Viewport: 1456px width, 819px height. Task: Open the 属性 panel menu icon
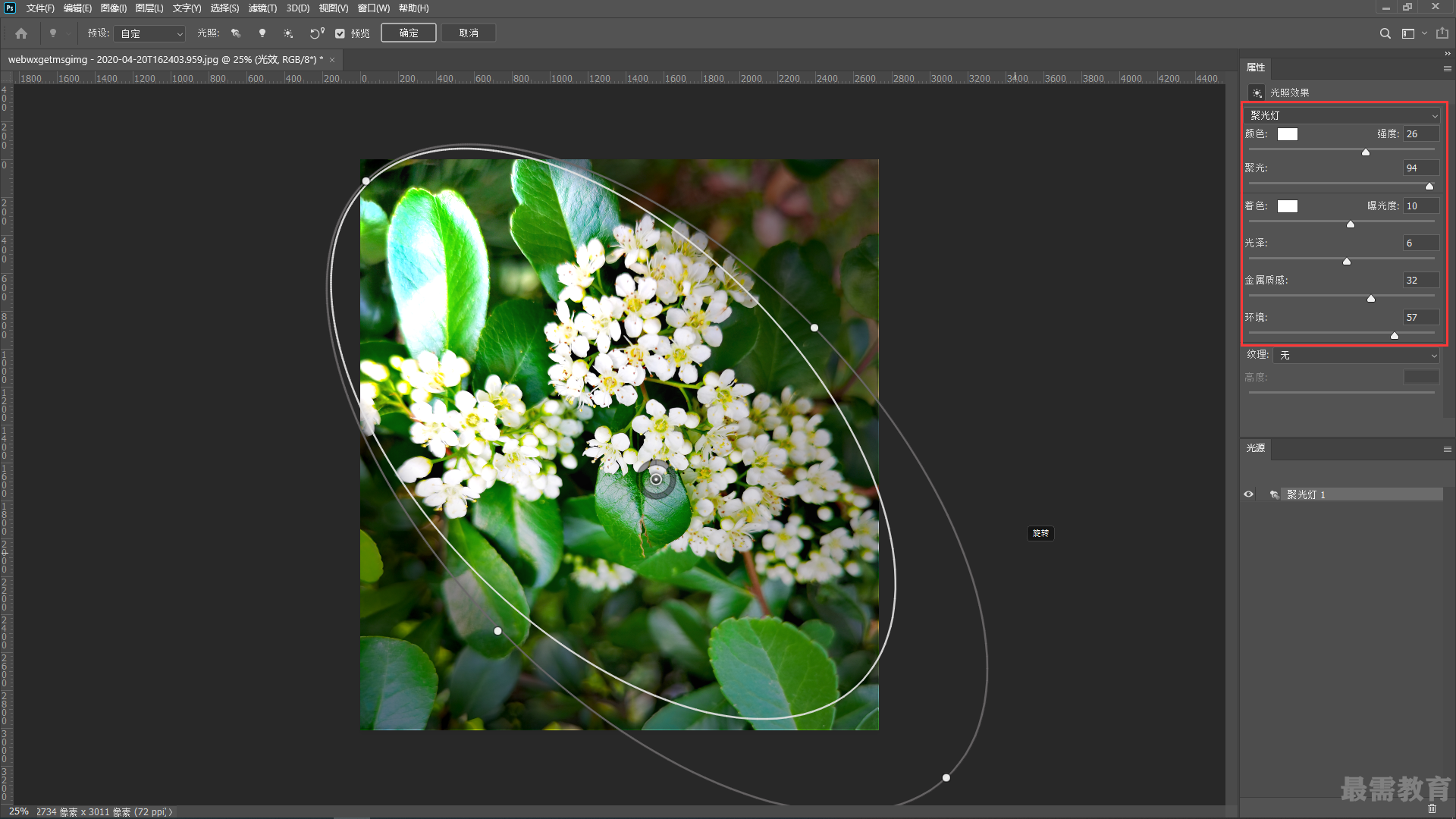pos(1447,68)
